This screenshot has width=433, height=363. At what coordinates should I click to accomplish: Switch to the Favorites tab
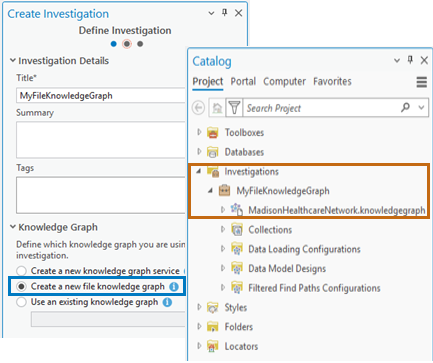[332, 81]
